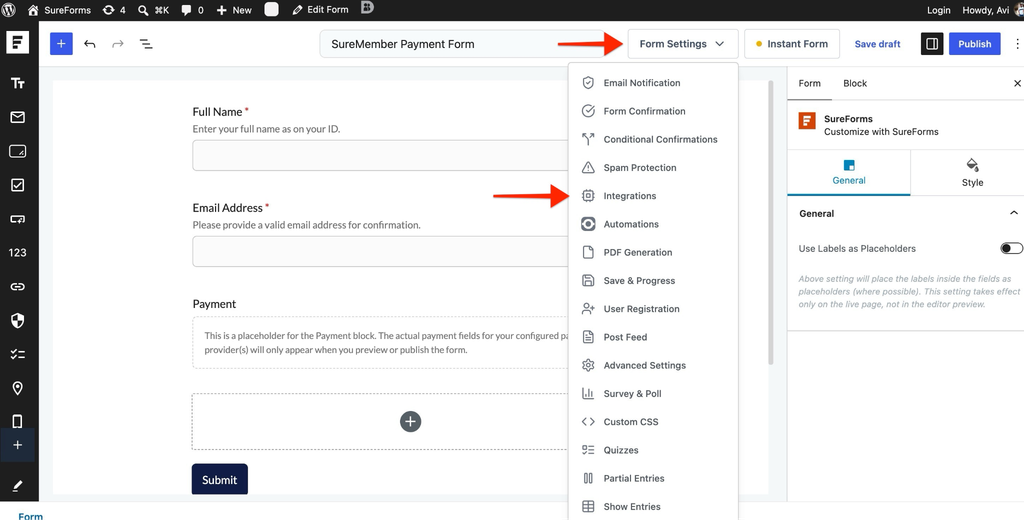Insert the Textarea block from sidebar
This screenshot has height=520, width=1024.
[18, 152]
